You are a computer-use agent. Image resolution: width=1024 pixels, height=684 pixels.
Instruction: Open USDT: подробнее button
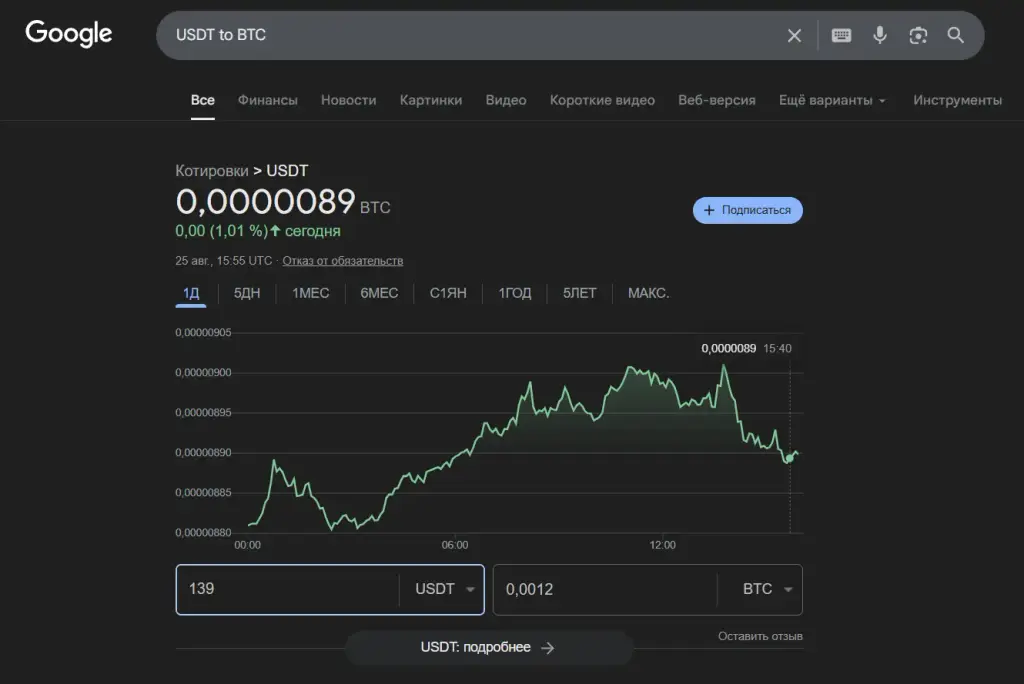[x=488, y=647]
